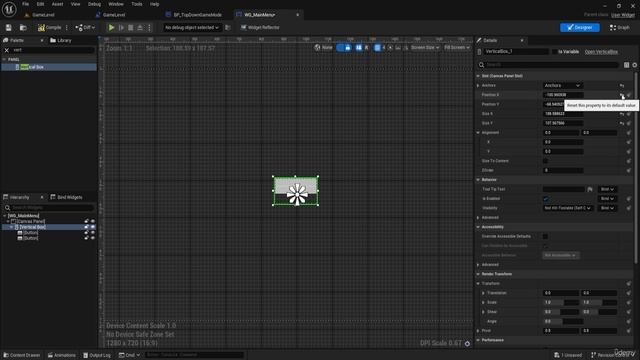Toggle Size To Content checkbox

(545, 161)
